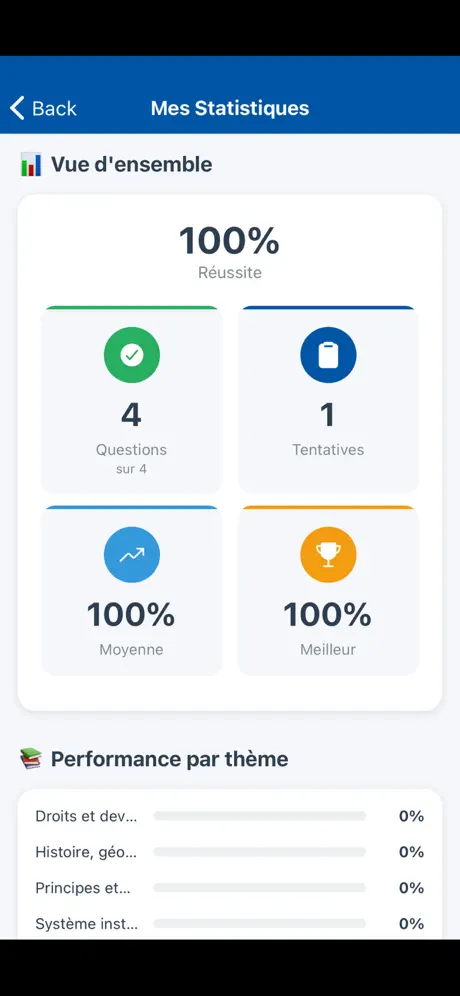Viewport: 460px width, 996px height.
Task: Open the Tentatives count card
Action: [328, 400]
